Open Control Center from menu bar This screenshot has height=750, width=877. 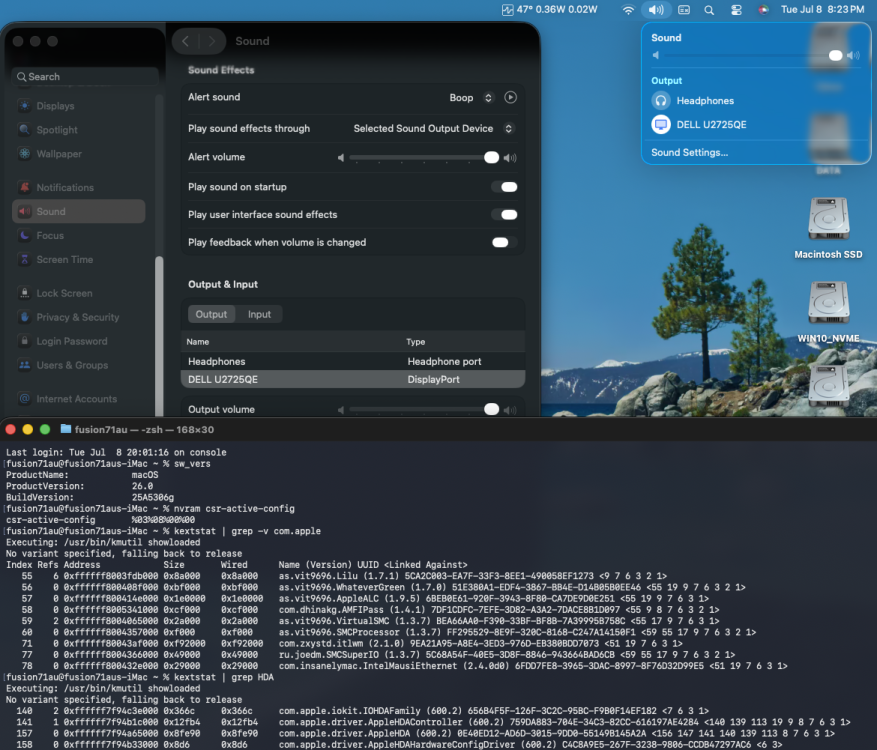[736, 10]
